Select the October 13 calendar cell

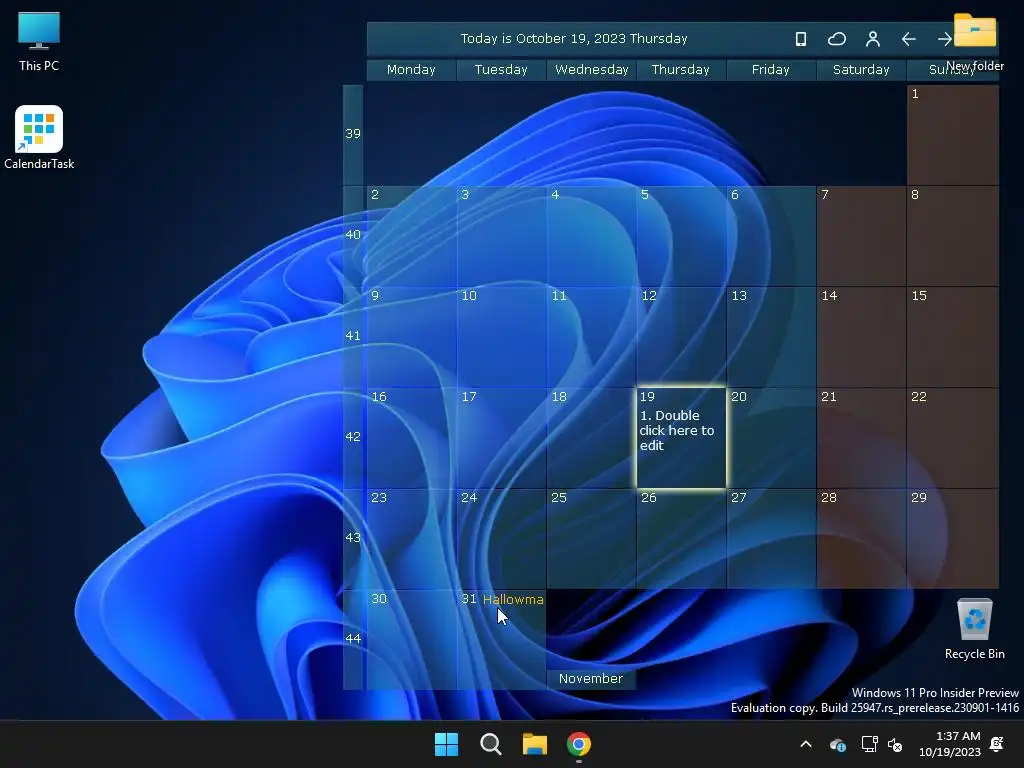pyautogui.click(x=771, y=337)
